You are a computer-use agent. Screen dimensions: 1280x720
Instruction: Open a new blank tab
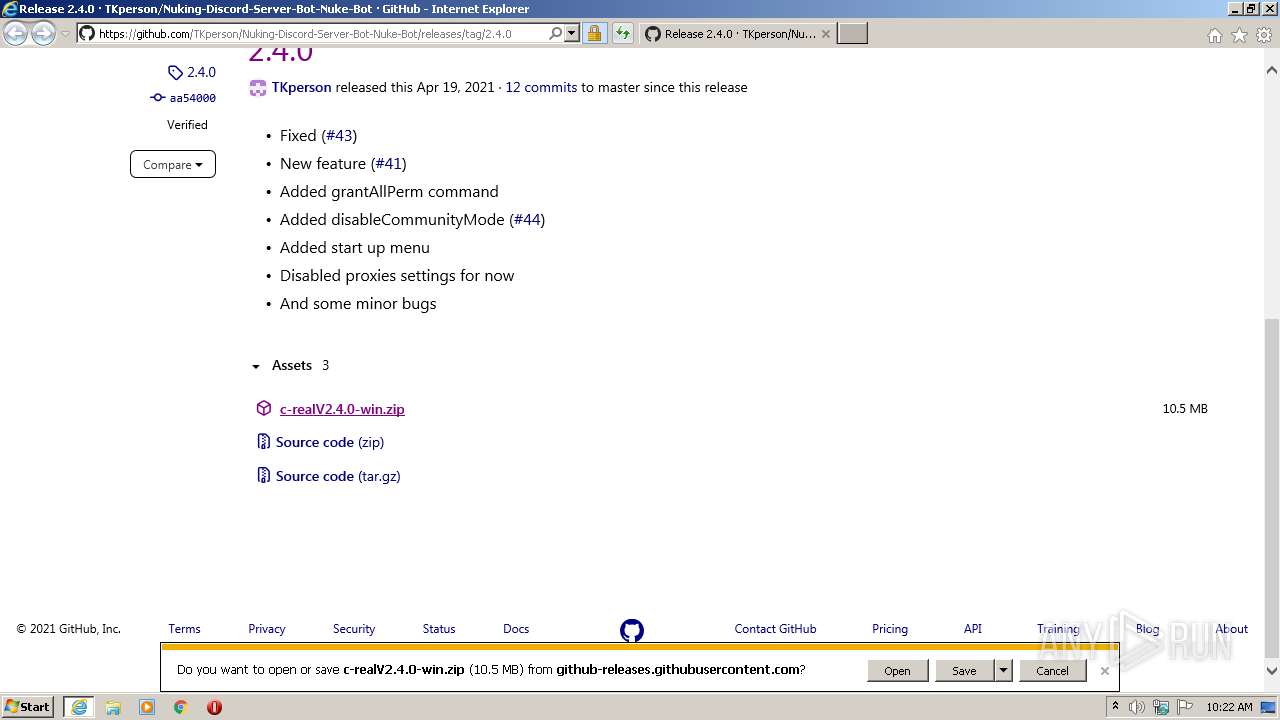pyautogui.click(x=852, y=34)
